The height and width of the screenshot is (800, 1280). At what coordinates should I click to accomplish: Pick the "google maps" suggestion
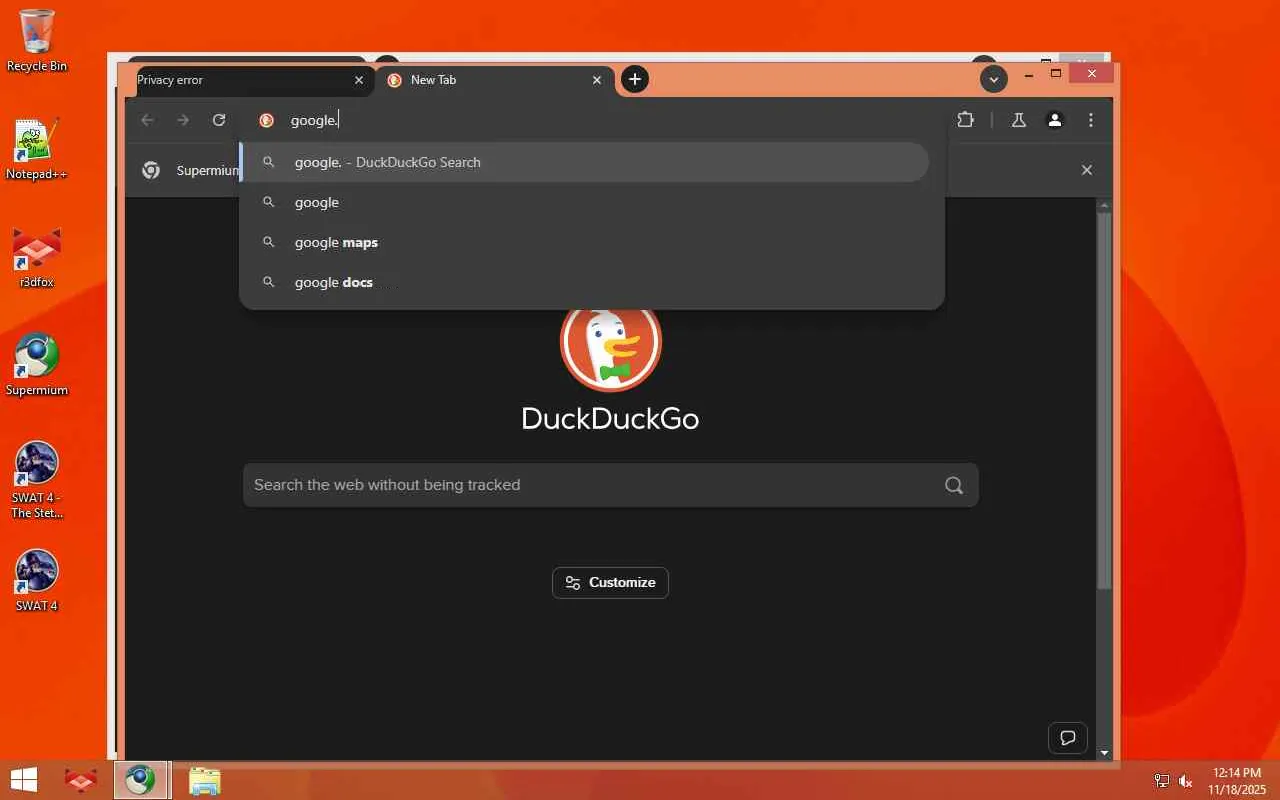pyautogui.click(x=585, y=242)
